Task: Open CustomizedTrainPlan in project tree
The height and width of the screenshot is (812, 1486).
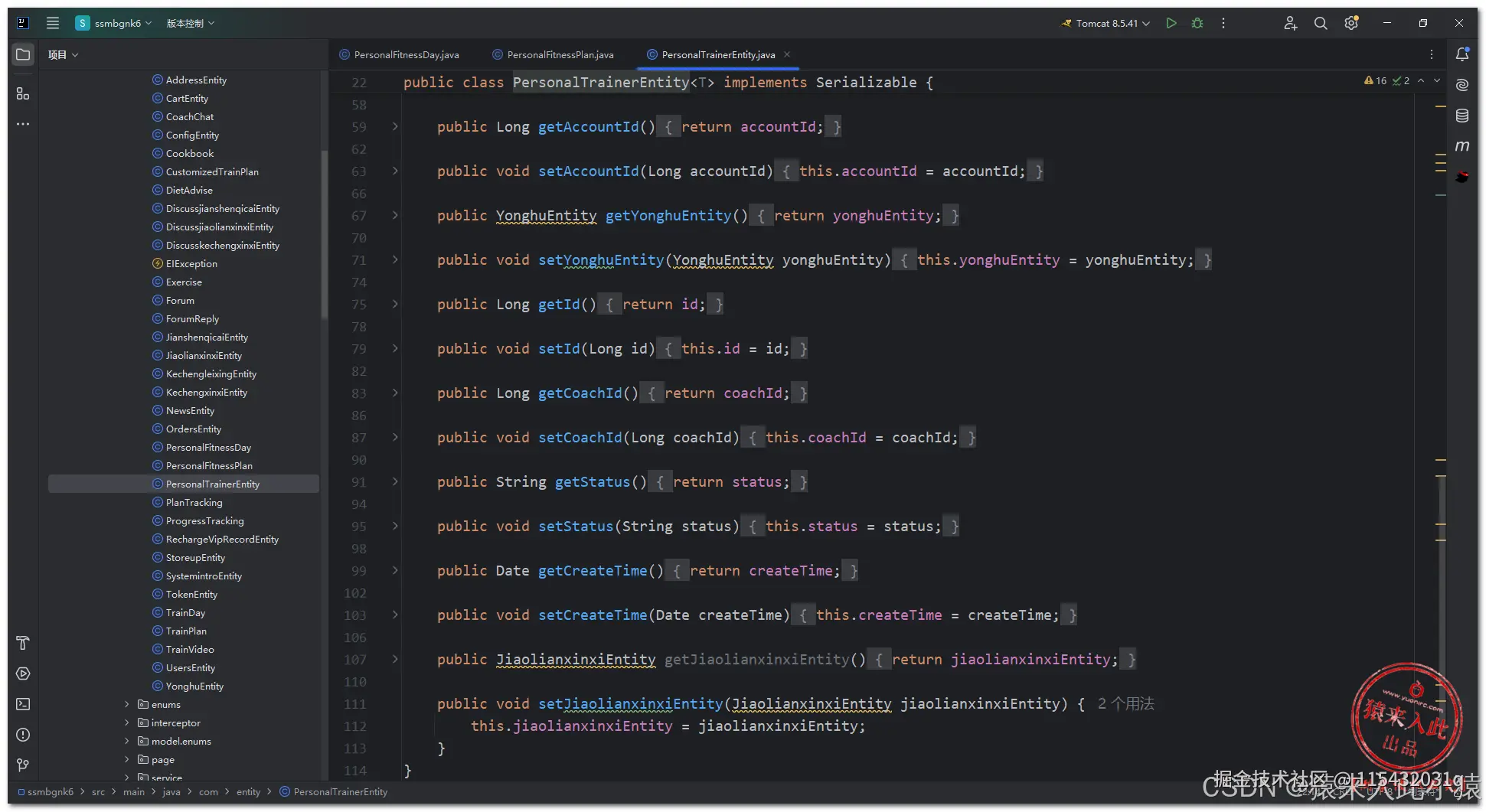Action: coord(212,171)
